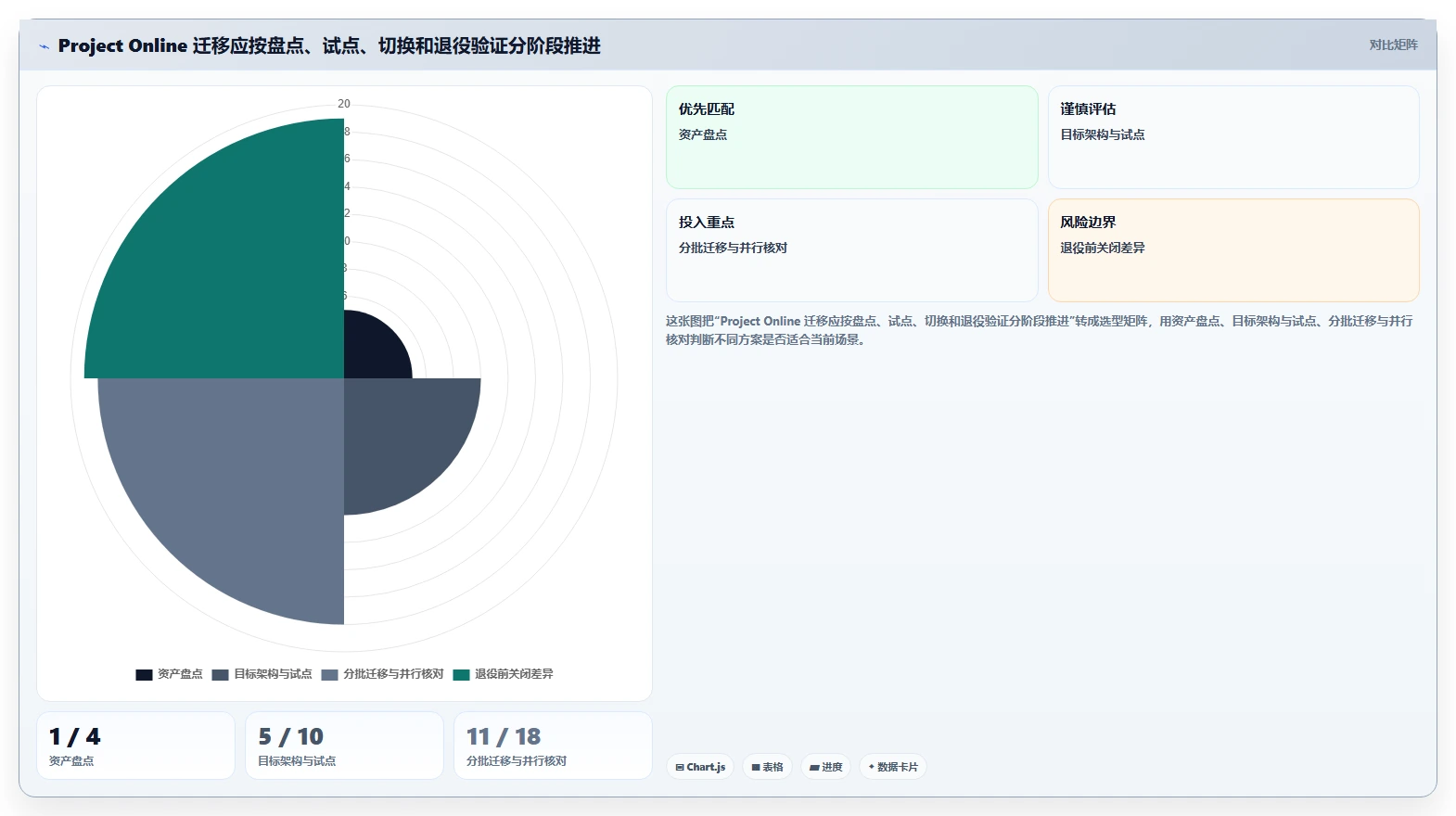This screenshot has height=816, width=1456.
Task: Click the 对比矩阵 label in the header
Action: point(1393,45)
